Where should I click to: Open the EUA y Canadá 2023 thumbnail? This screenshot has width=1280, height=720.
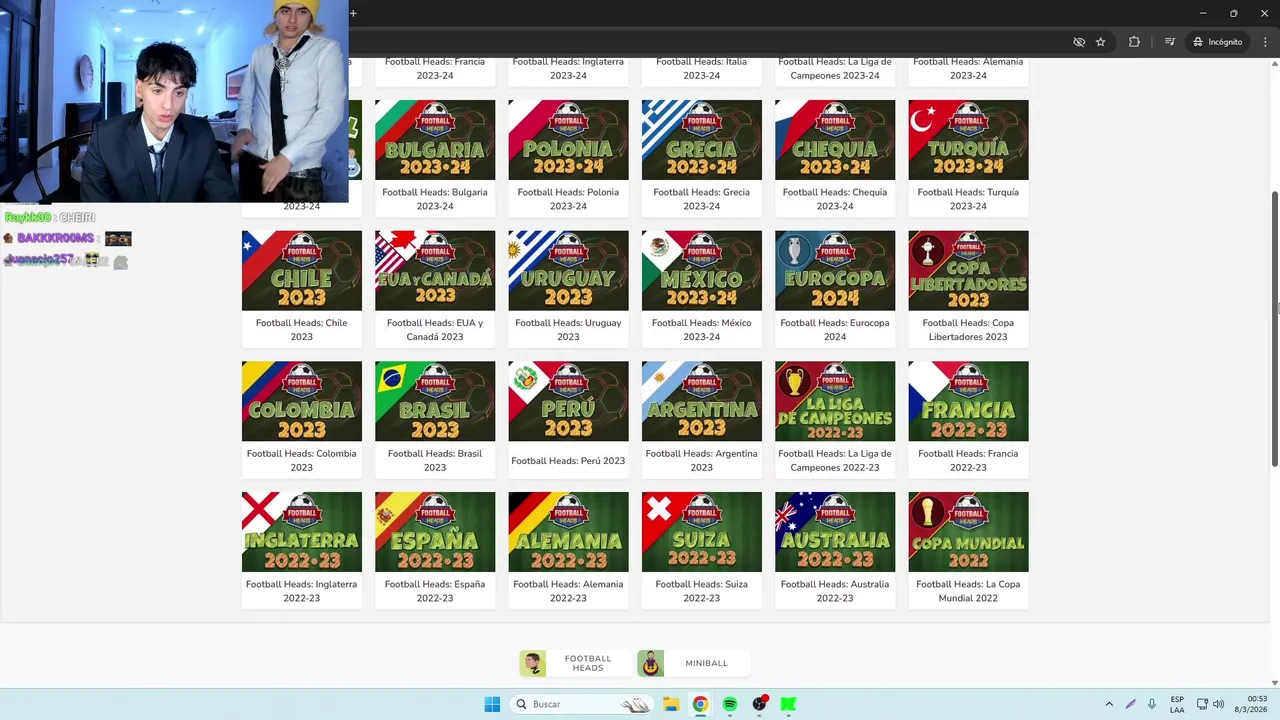(435, 271)
